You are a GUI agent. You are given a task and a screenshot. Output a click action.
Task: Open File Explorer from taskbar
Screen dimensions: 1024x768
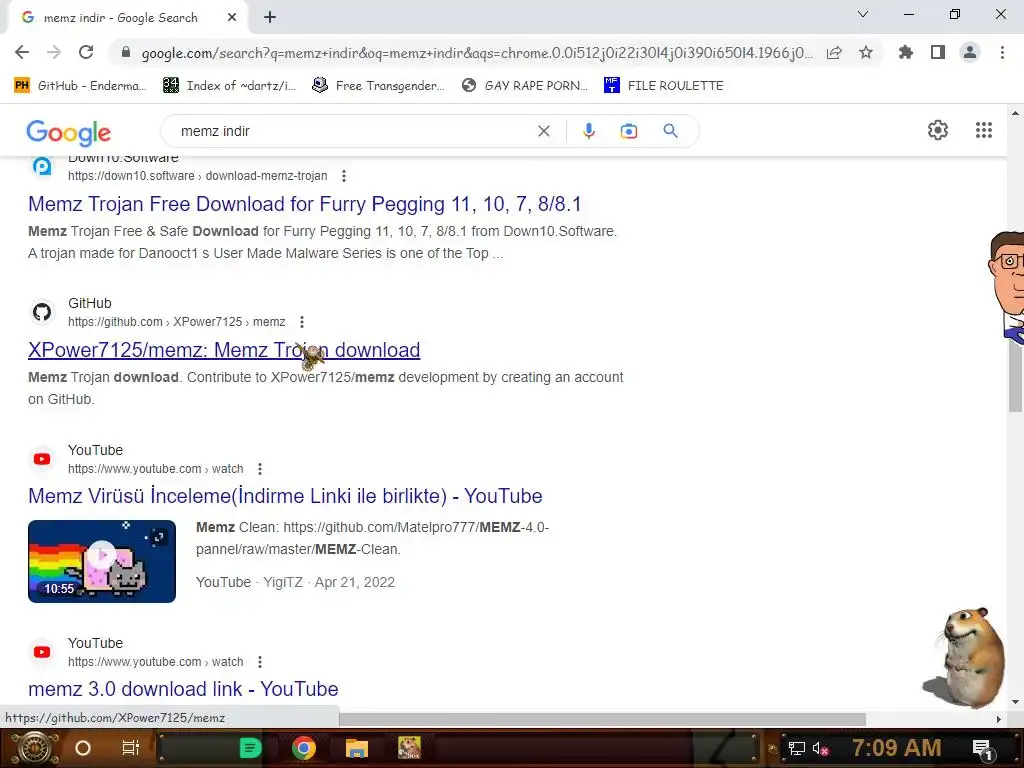pyautogui.click(x=357, y=748)
